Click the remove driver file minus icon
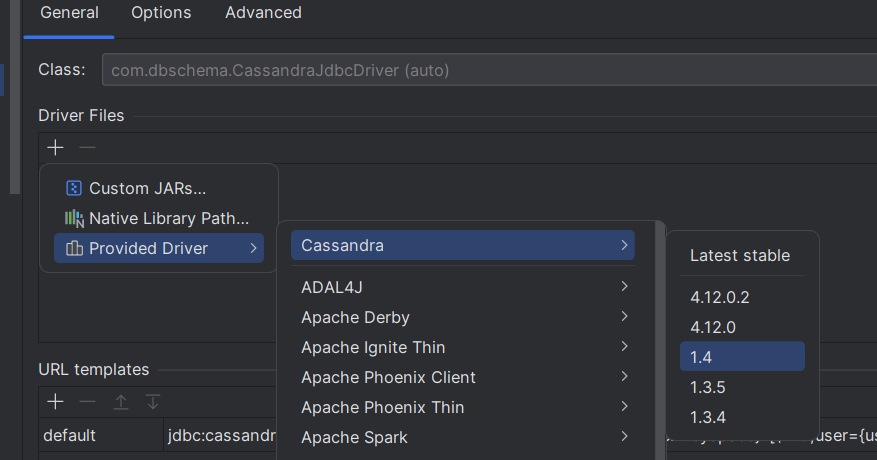The image size is (877, 460). pyautogui.click(x=87, y=147)
